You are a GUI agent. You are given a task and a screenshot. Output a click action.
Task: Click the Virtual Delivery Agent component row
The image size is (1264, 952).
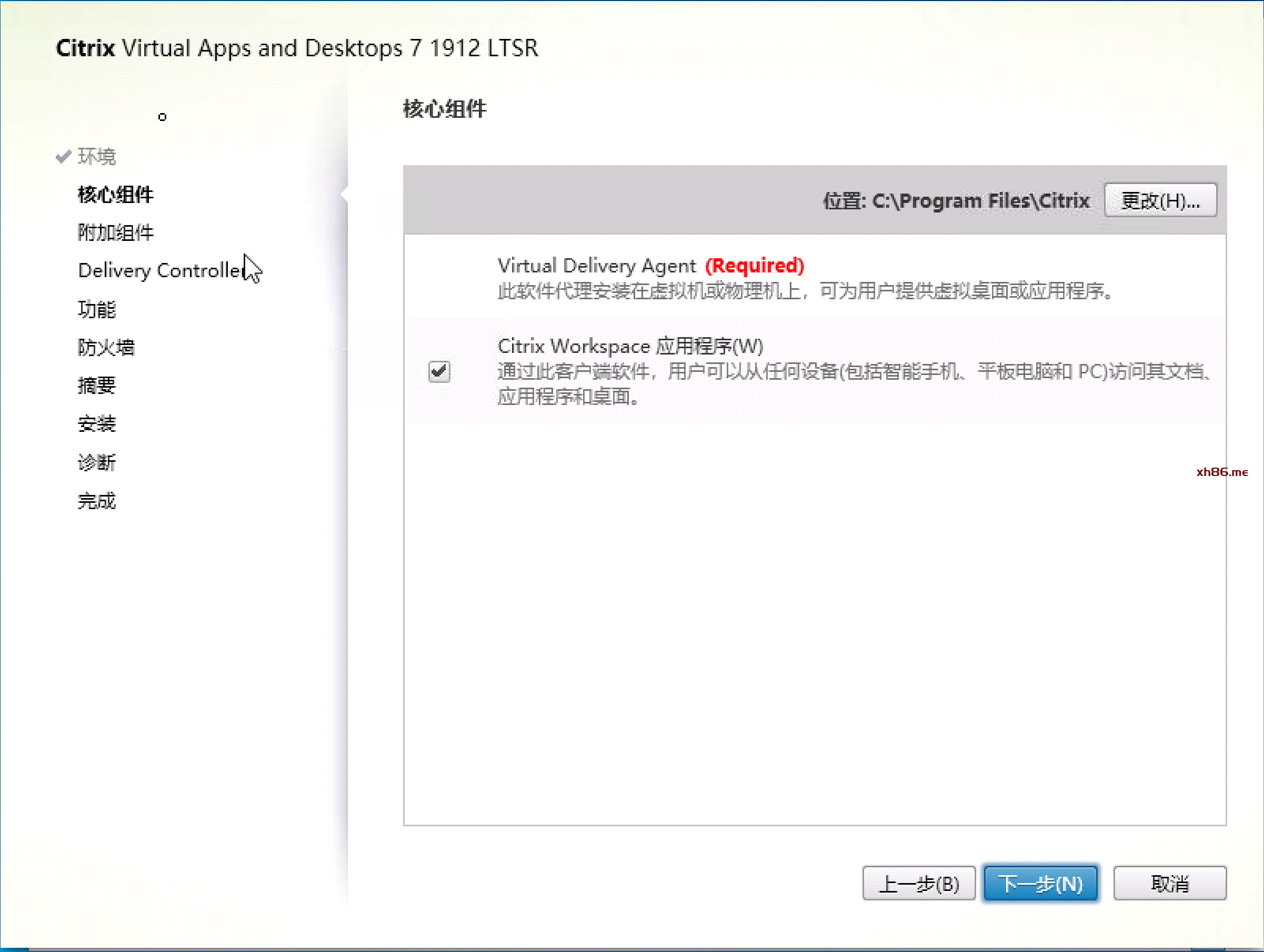[597, 266]
